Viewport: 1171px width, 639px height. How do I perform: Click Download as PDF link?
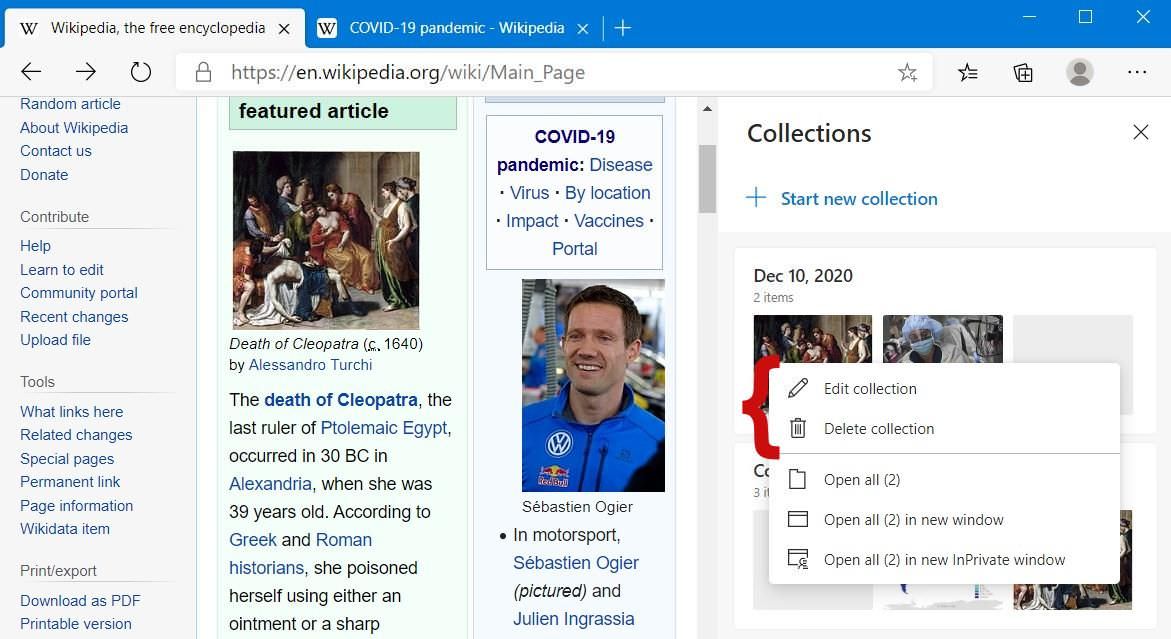pos(80,600)
